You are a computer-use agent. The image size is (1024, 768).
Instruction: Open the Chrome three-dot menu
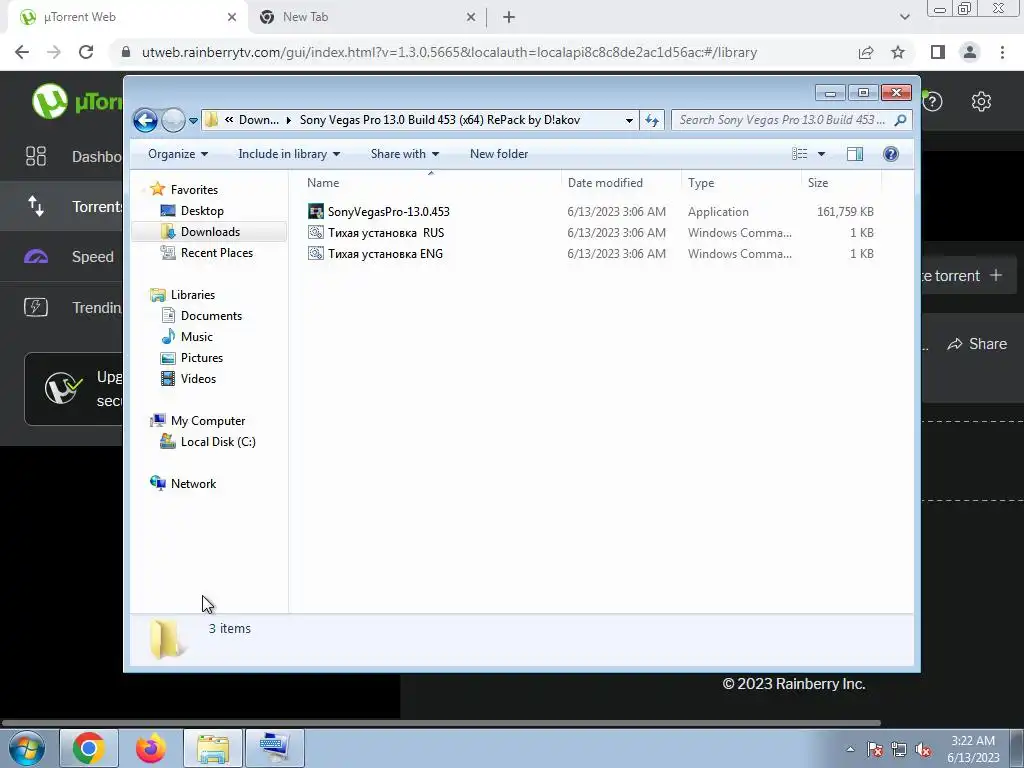pos(1002,52)
